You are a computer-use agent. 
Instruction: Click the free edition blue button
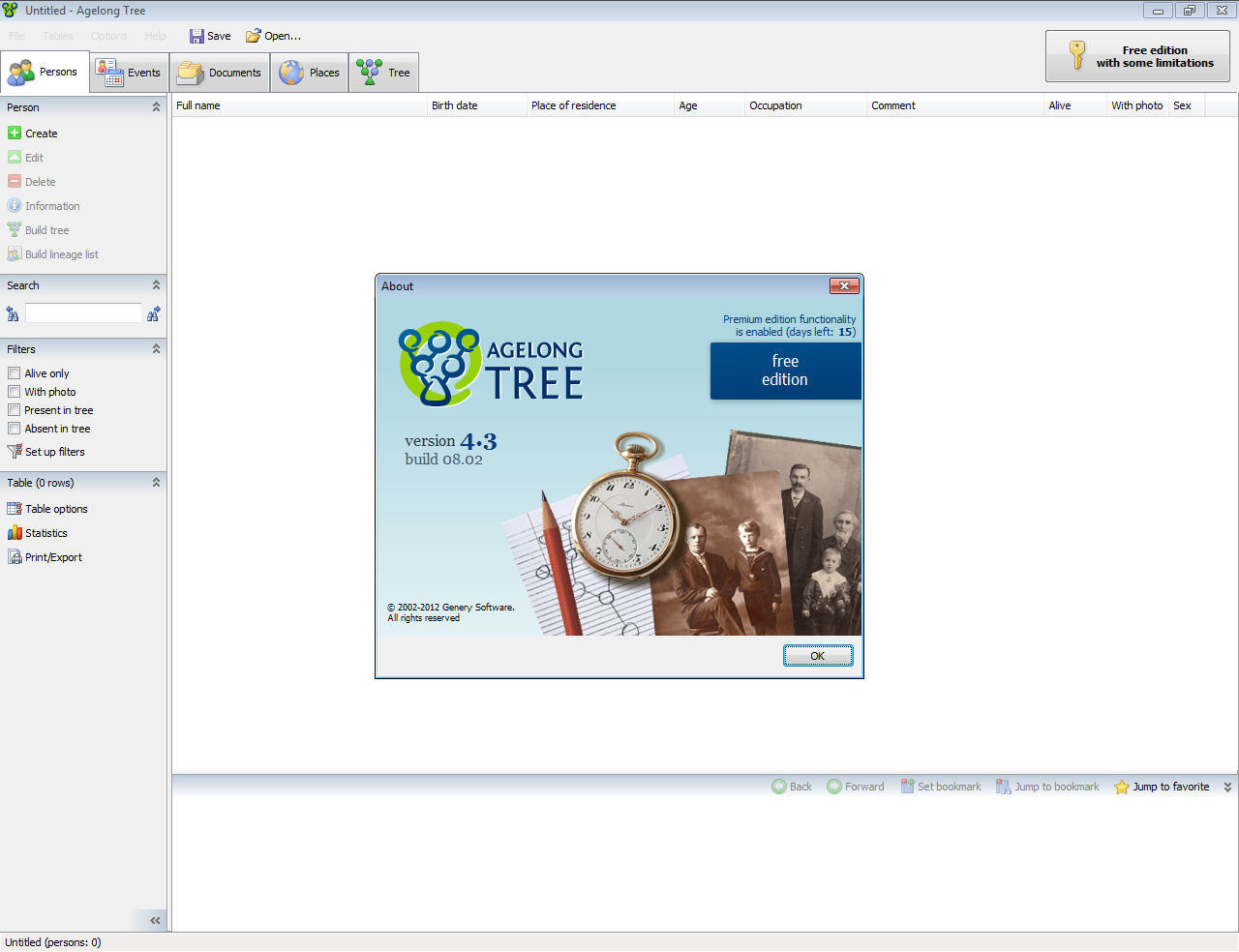[x=785, y=371]
